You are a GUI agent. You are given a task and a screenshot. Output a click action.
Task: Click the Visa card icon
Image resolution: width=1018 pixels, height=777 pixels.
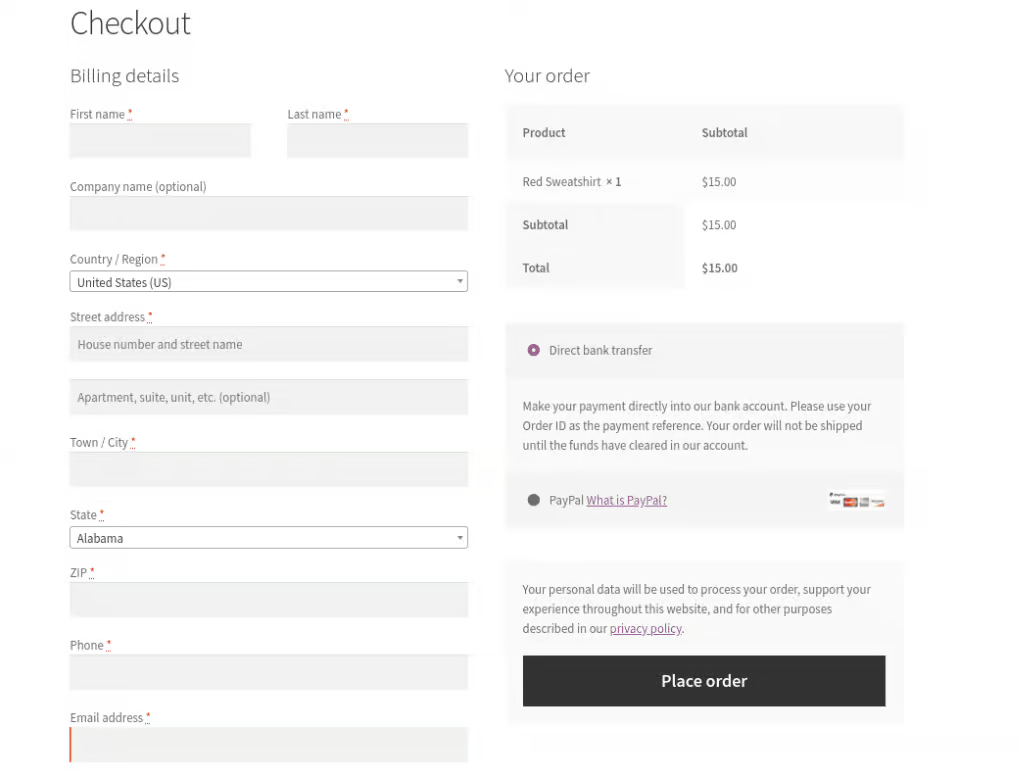835,502
